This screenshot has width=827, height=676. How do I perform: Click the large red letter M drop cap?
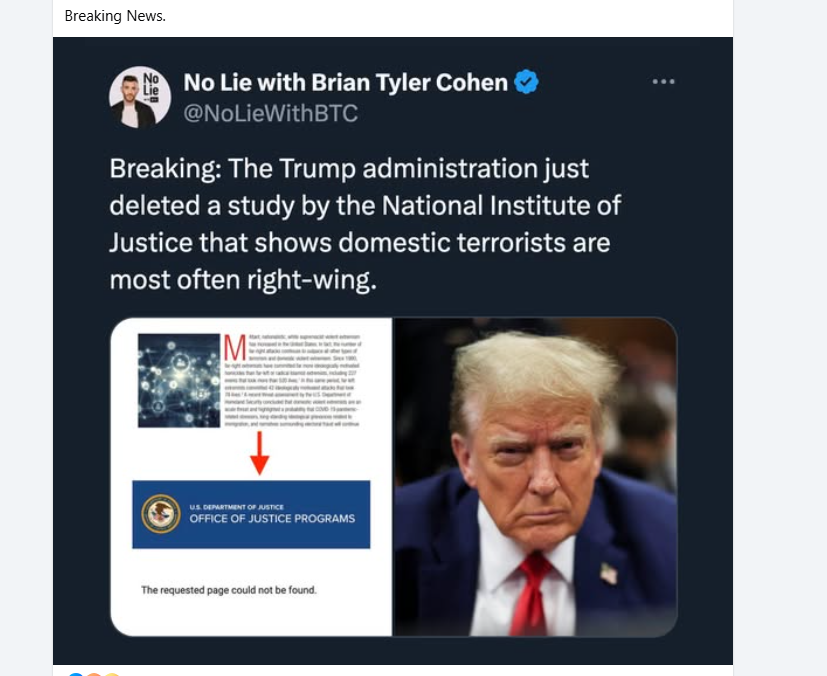coord(235,347)
